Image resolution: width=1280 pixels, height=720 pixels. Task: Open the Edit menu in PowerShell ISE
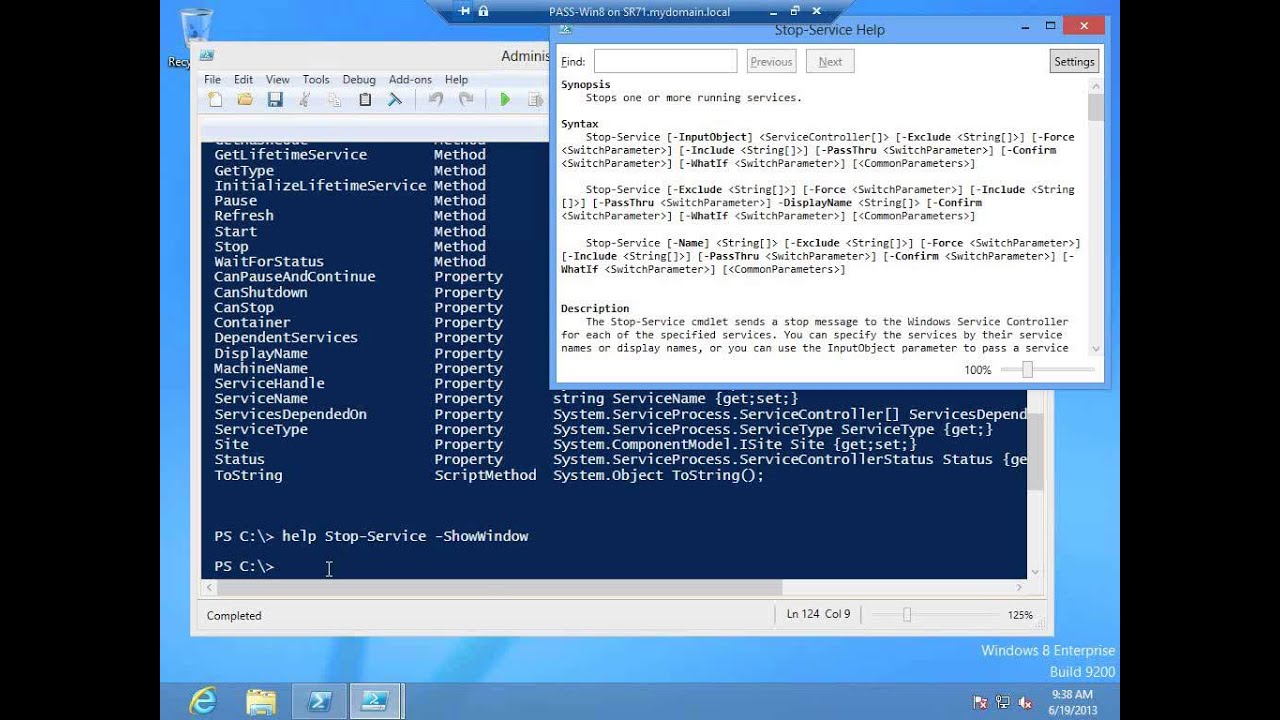[x=243, y=80]
